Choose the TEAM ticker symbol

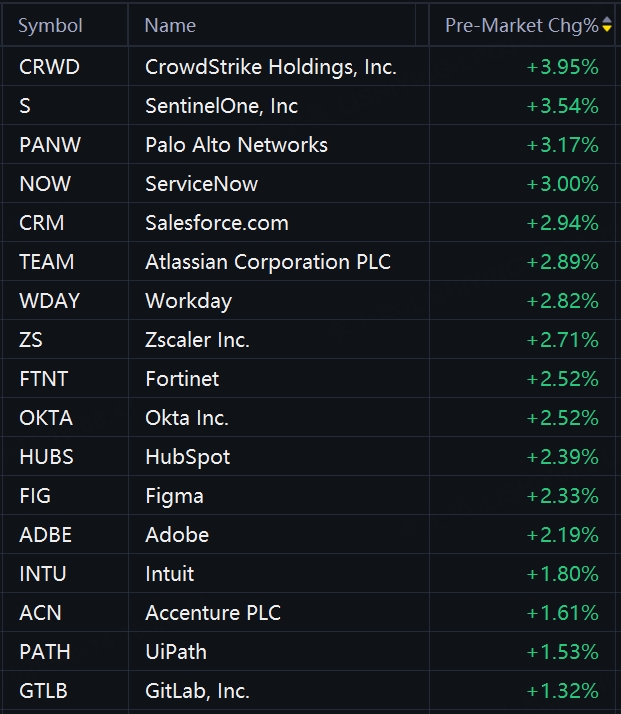coord(46,262)
